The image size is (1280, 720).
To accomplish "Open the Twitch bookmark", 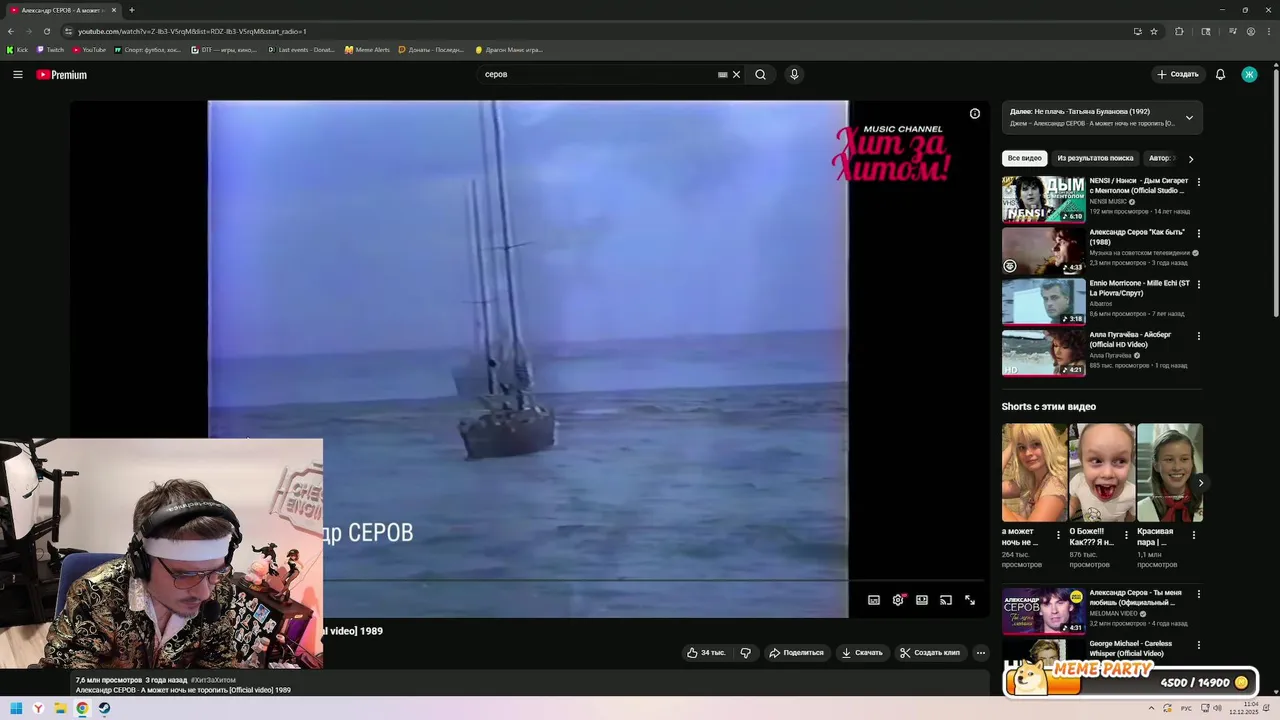I will (50, 49).
